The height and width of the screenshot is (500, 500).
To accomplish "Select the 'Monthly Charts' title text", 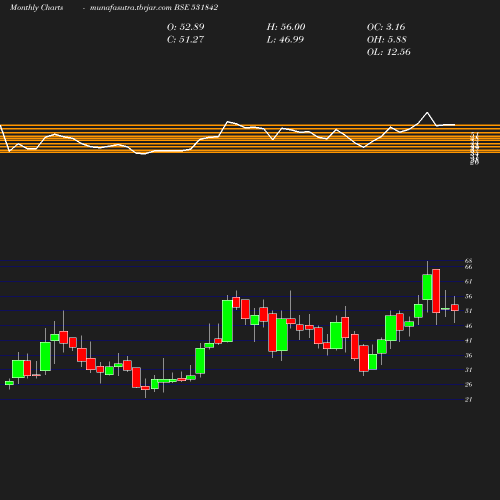I will coord(36,7).
